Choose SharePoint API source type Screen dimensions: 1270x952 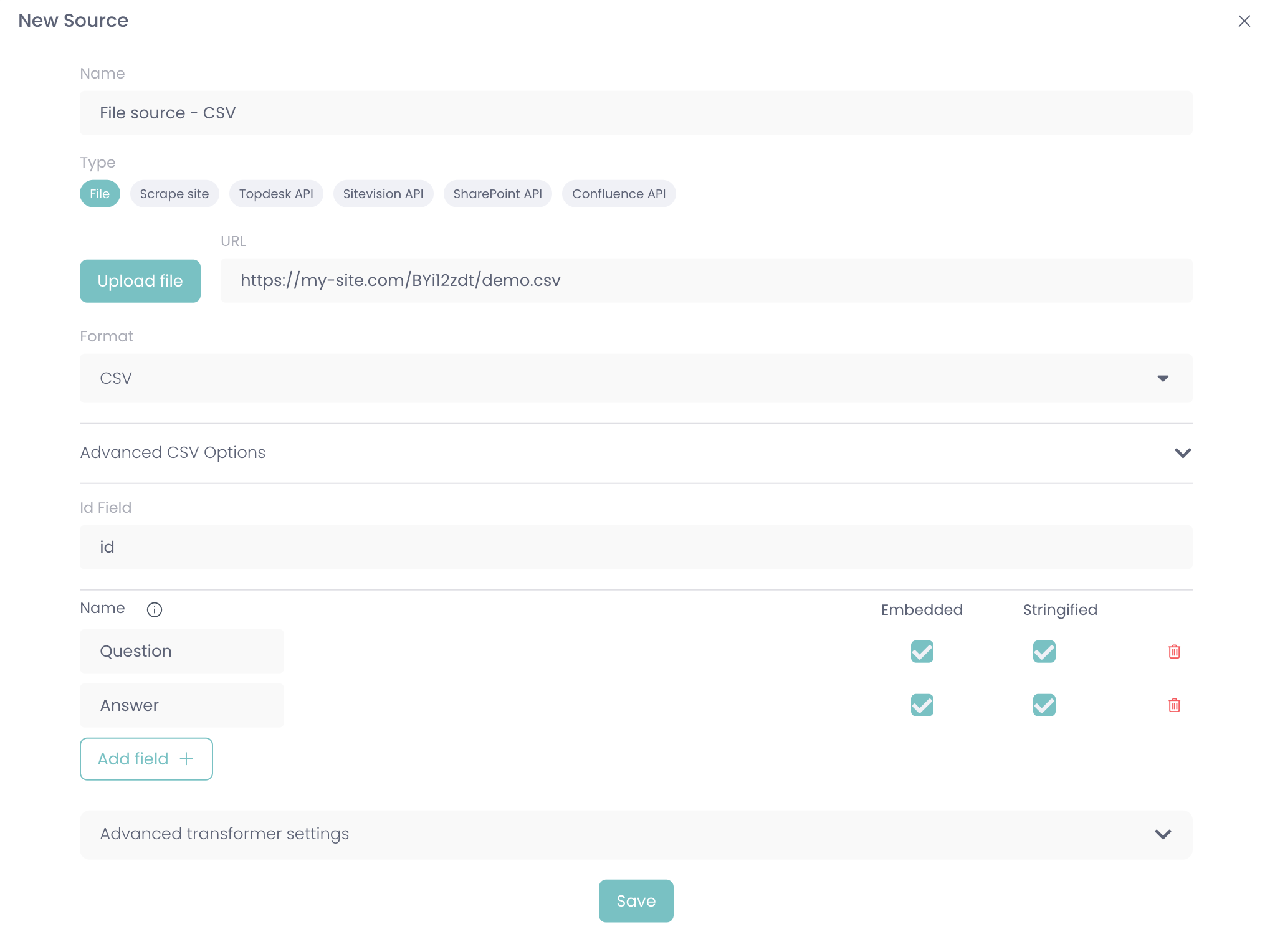click(x=497, y=194)
